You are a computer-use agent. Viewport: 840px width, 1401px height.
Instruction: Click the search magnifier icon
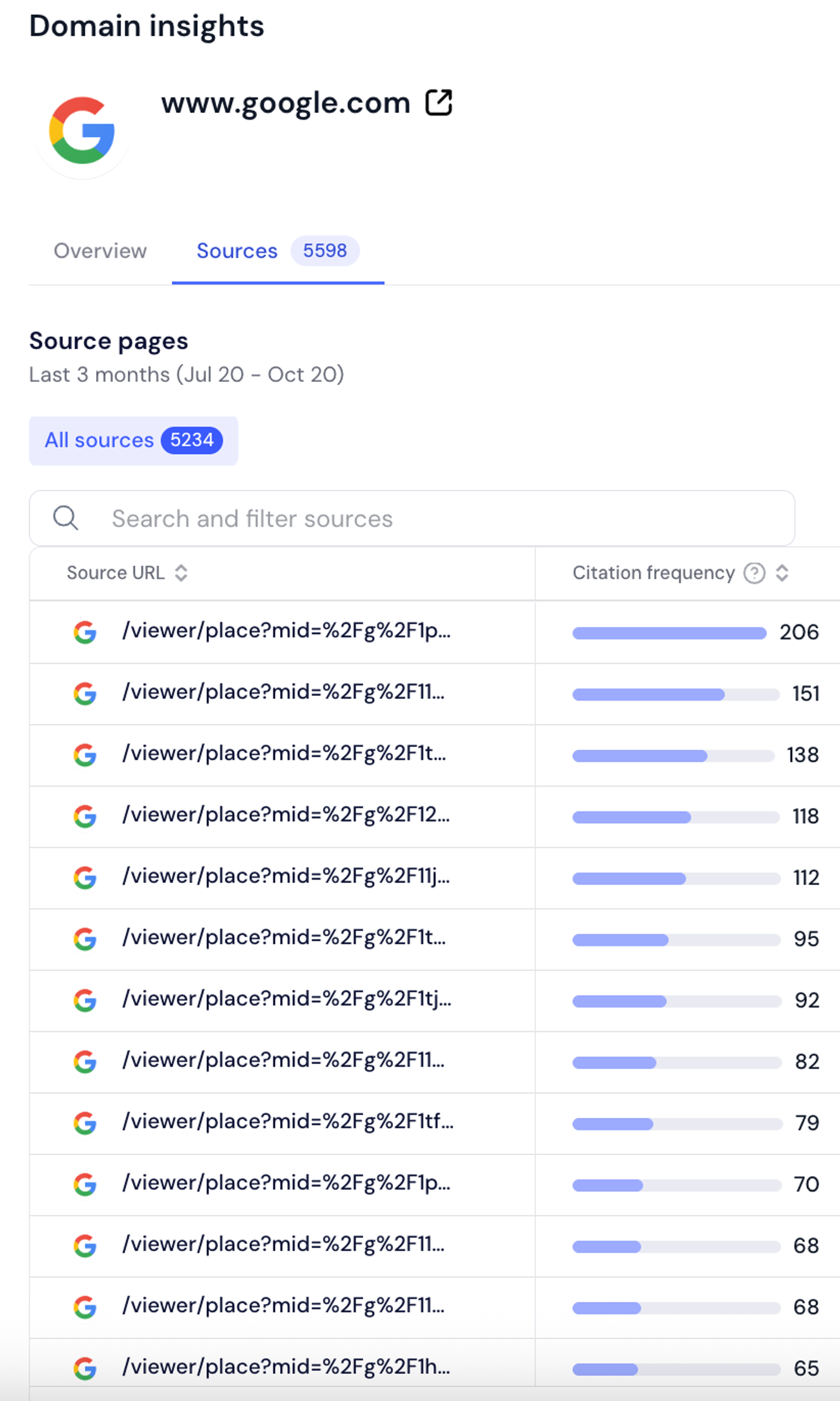tap(66, 517)
